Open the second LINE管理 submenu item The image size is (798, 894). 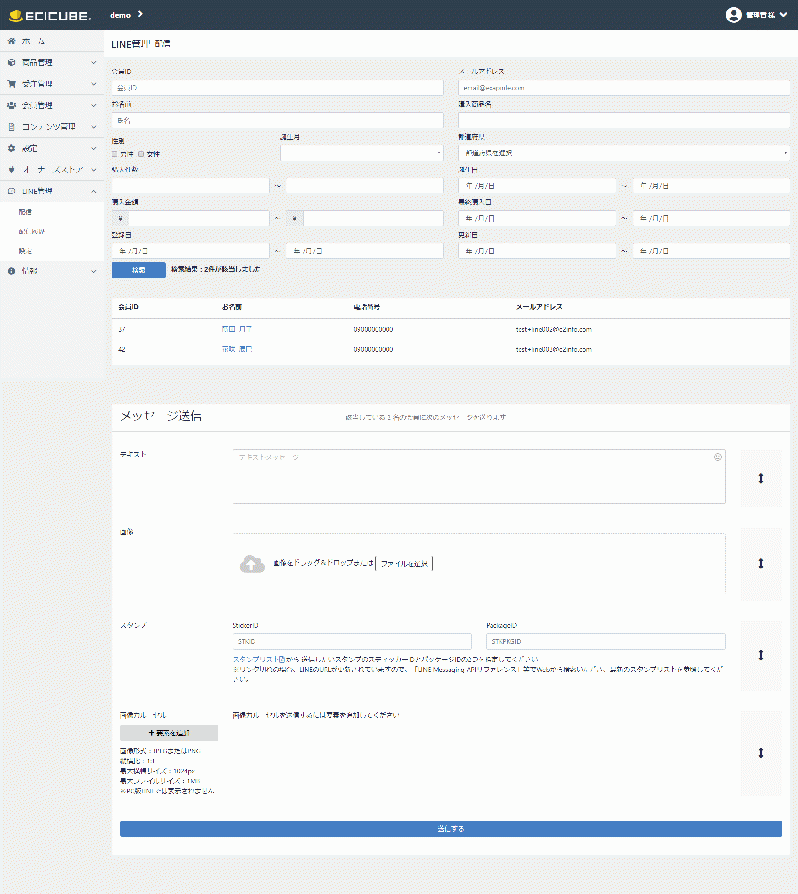pos(31,231)
